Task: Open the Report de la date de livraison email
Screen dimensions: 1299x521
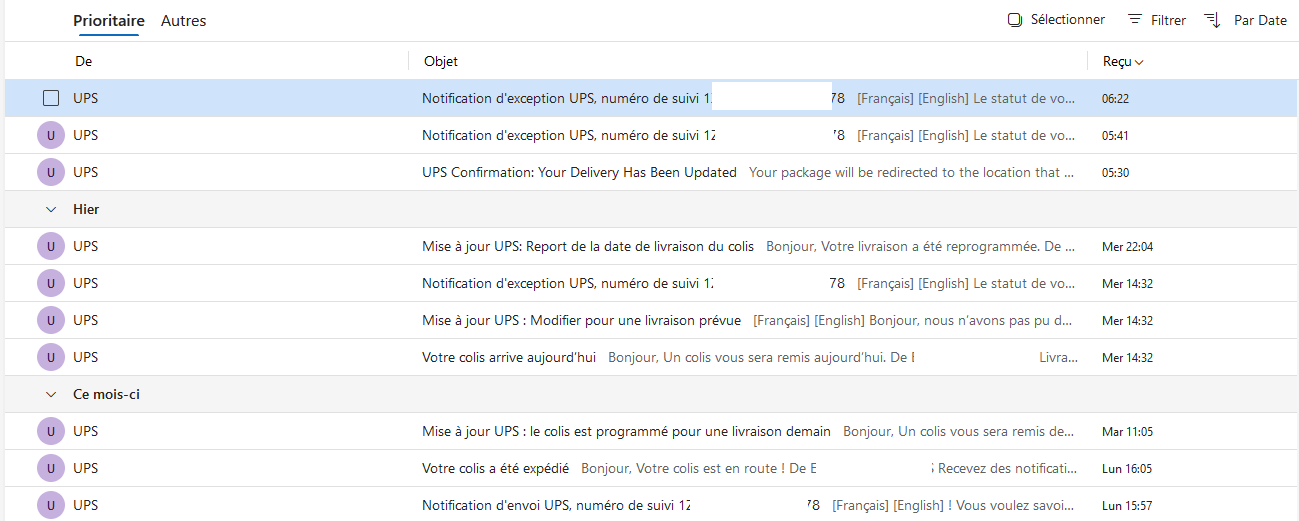Action: (650, 246)
